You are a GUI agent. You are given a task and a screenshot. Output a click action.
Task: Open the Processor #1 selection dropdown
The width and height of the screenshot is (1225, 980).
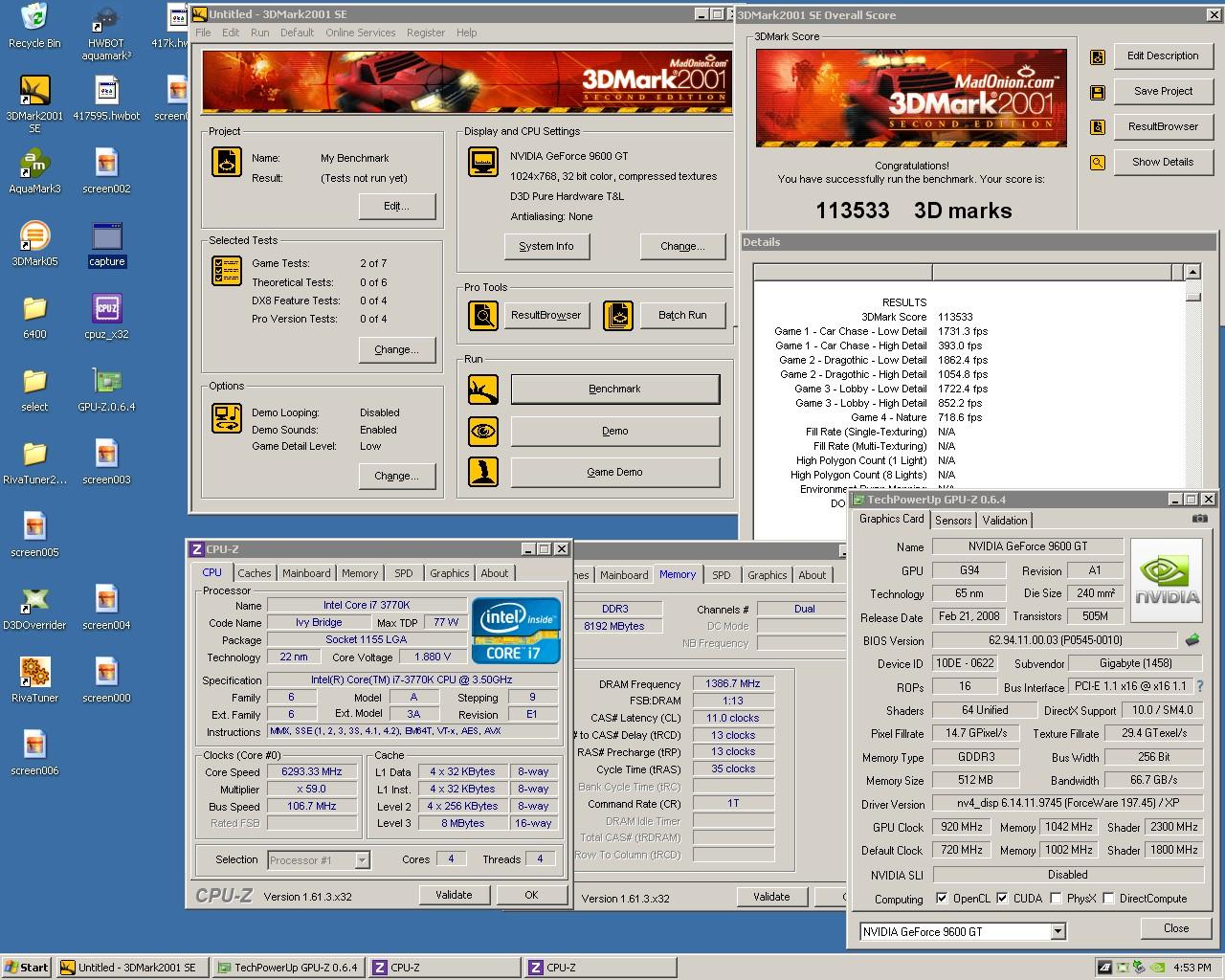click(362, 859)
